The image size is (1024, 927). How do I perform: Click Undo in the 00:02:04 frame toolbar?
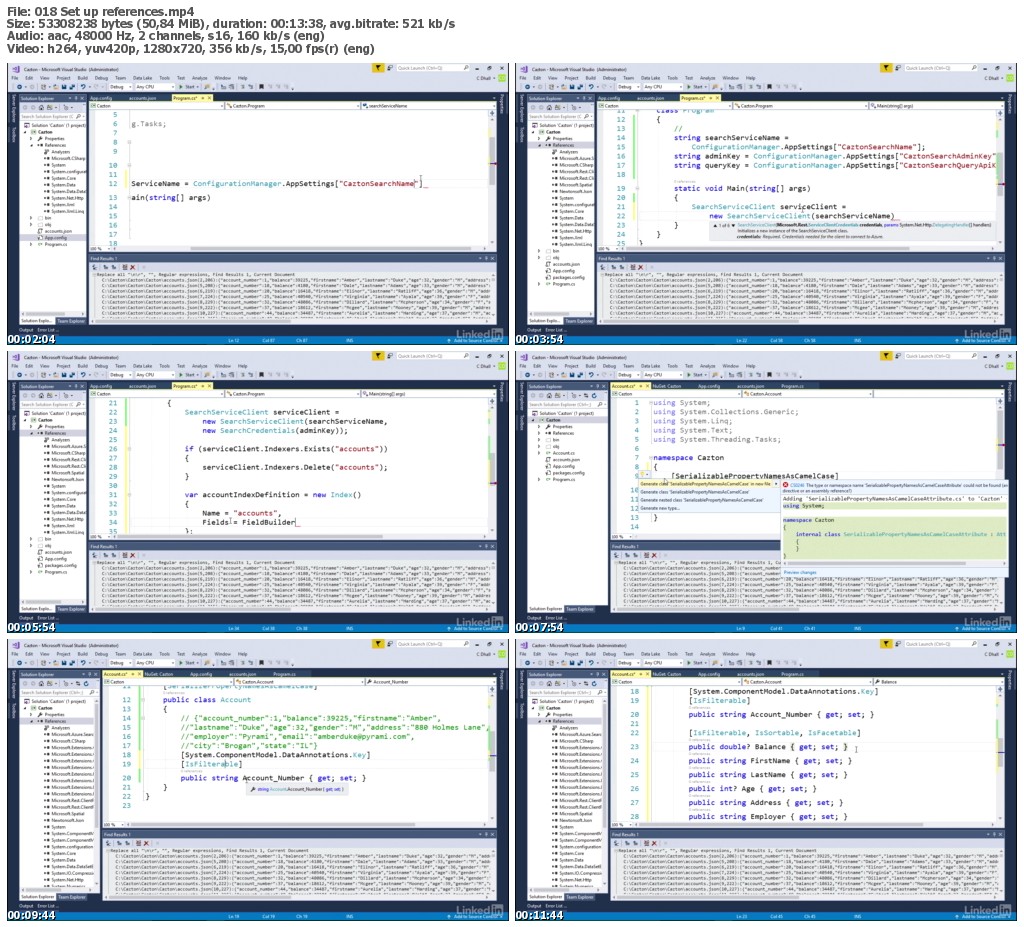click(83, 86)
